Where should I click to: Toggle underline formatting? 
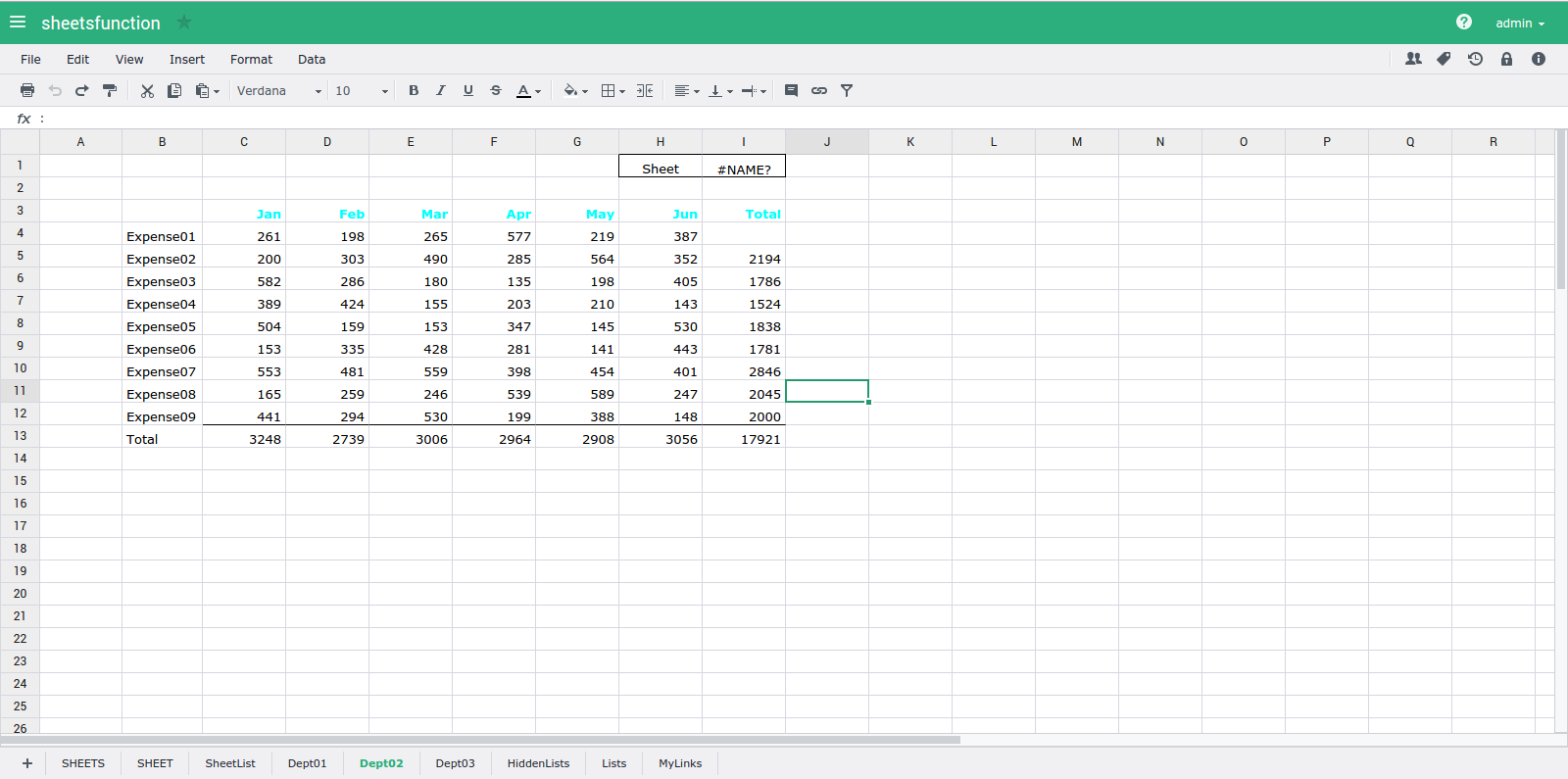click(x=468, y=90)
